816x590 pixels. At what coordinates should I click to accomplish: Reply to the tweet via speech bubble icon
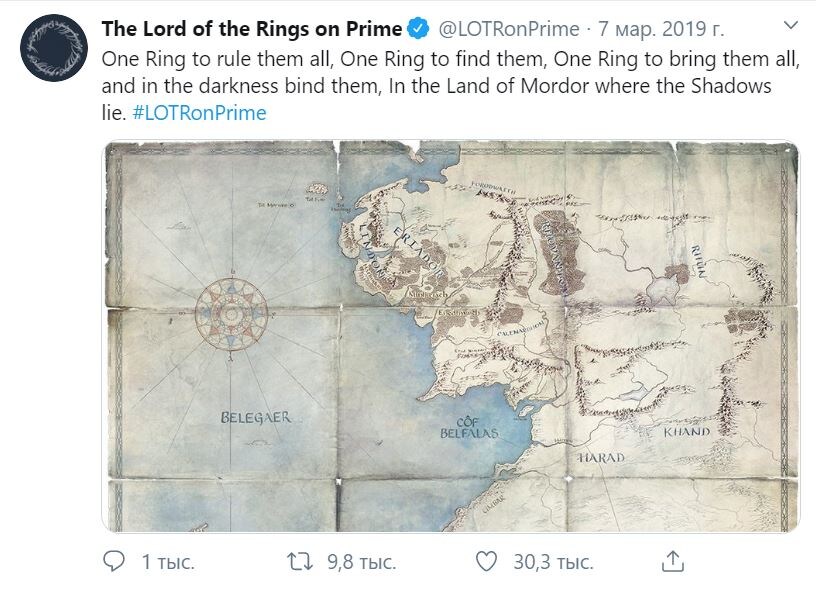point(115,562)
